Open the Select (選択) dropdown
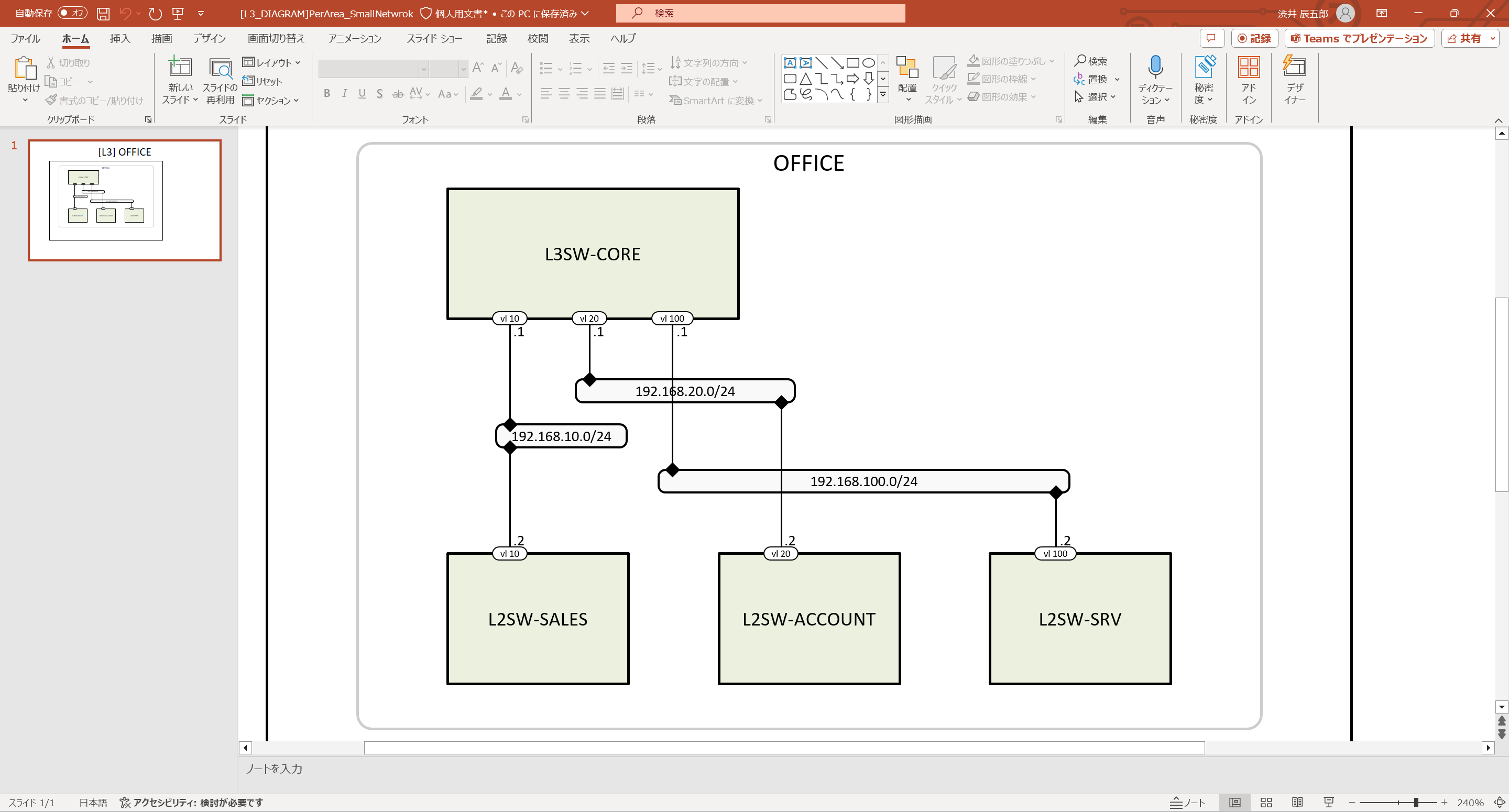 (x=1096, y=97)
